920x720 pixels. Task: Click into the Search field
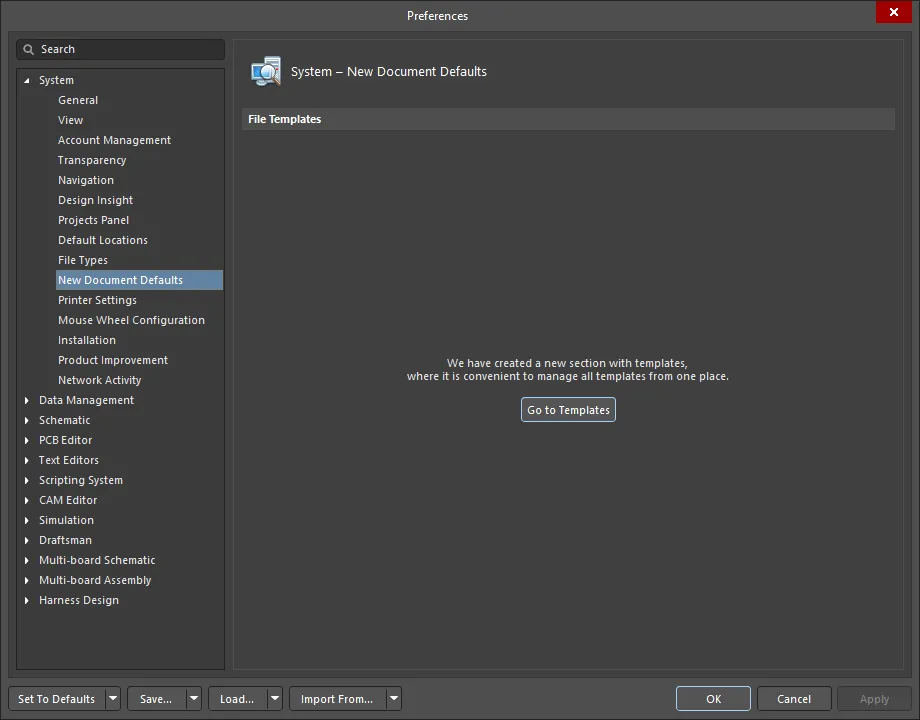[120, 49]
